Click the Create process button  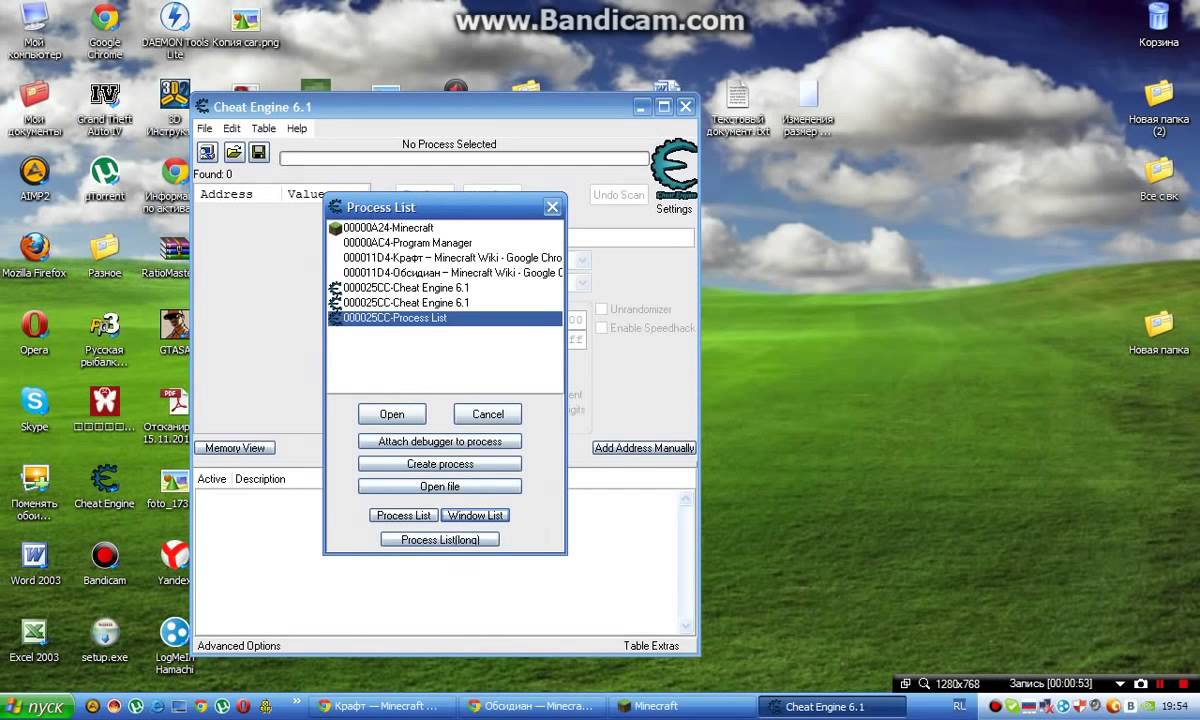[440, 464]
